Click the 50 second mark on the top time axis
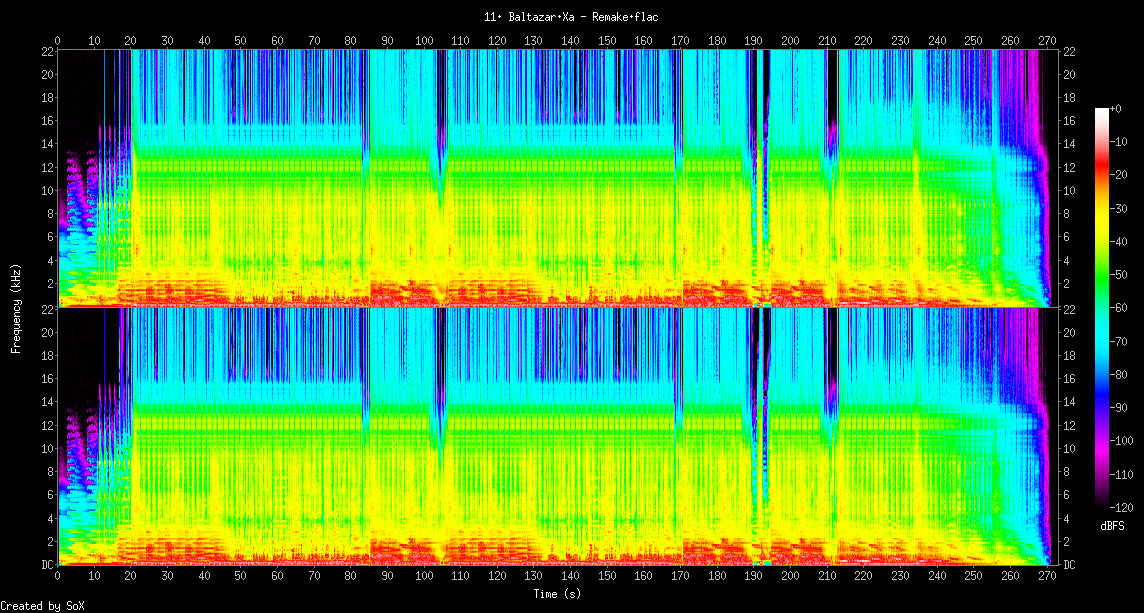The image size is (1144, 613). pyautogui.click(x=241, y=41)
